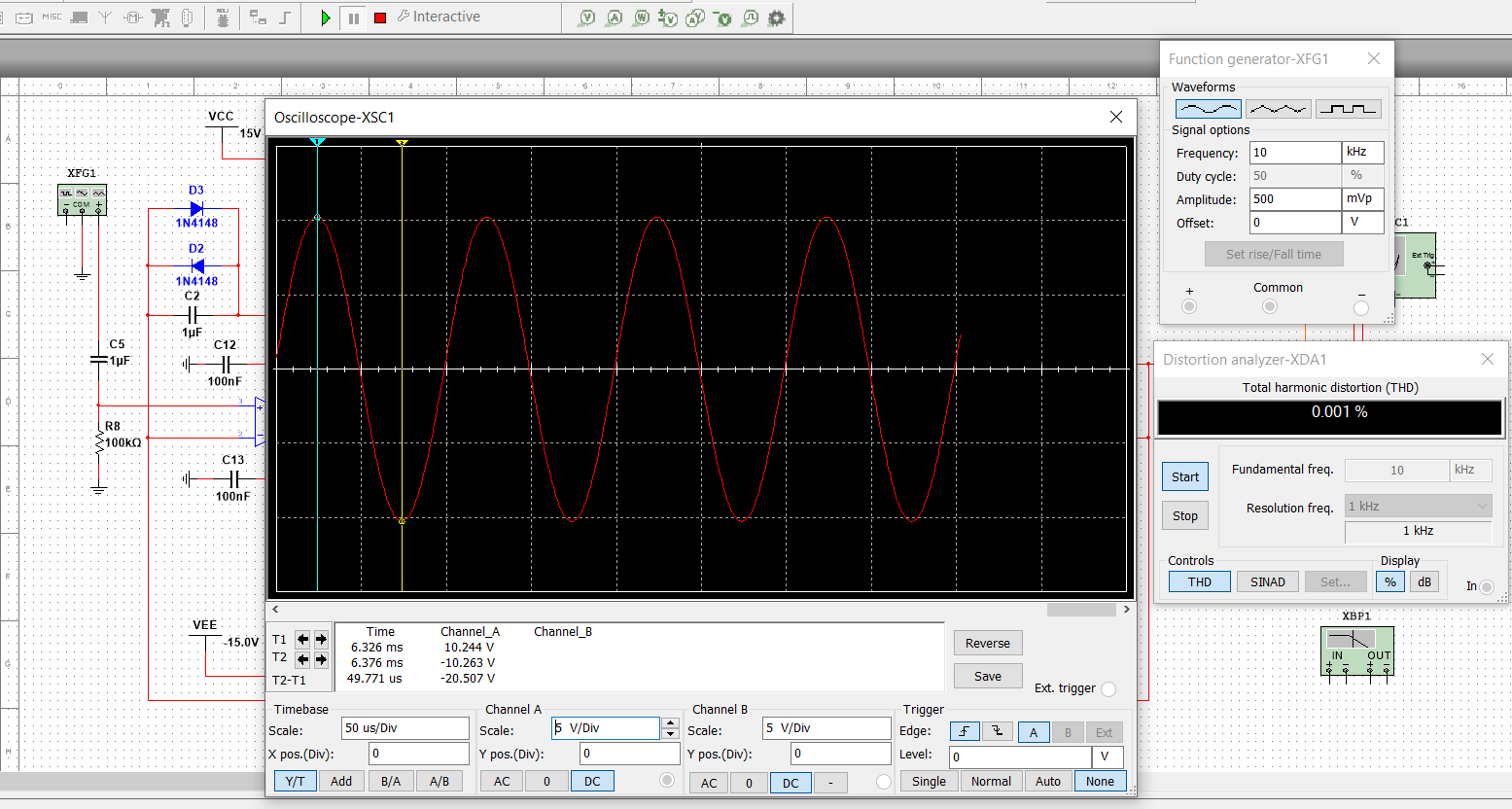Select the Ext. trigger radio button
Viewport: 1512px width, 809px height.
coord(1108,689)
